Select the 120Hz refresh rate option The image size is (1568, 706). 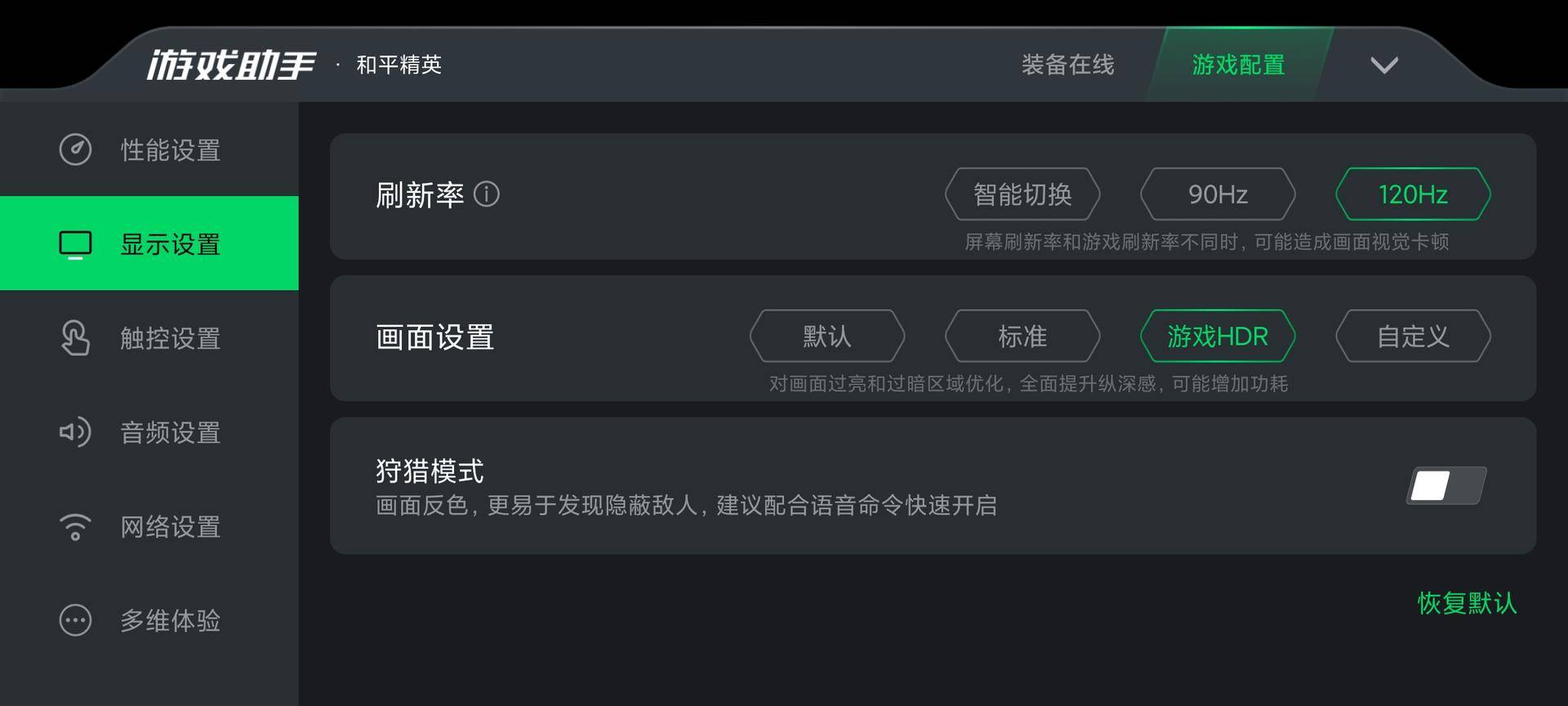1412,194
